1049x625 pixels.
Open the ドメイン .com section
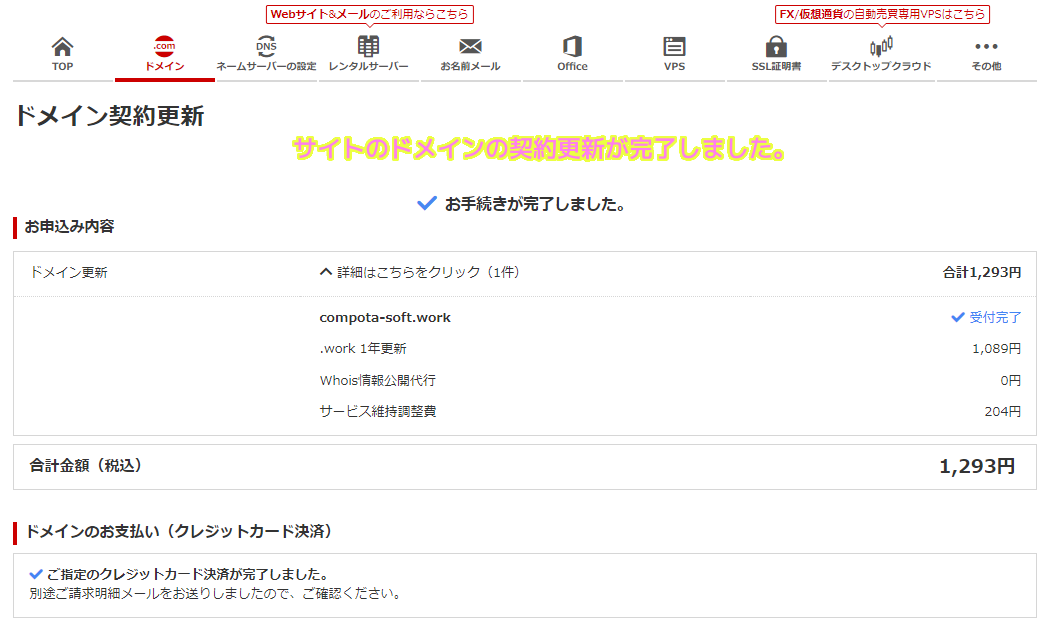164,54
